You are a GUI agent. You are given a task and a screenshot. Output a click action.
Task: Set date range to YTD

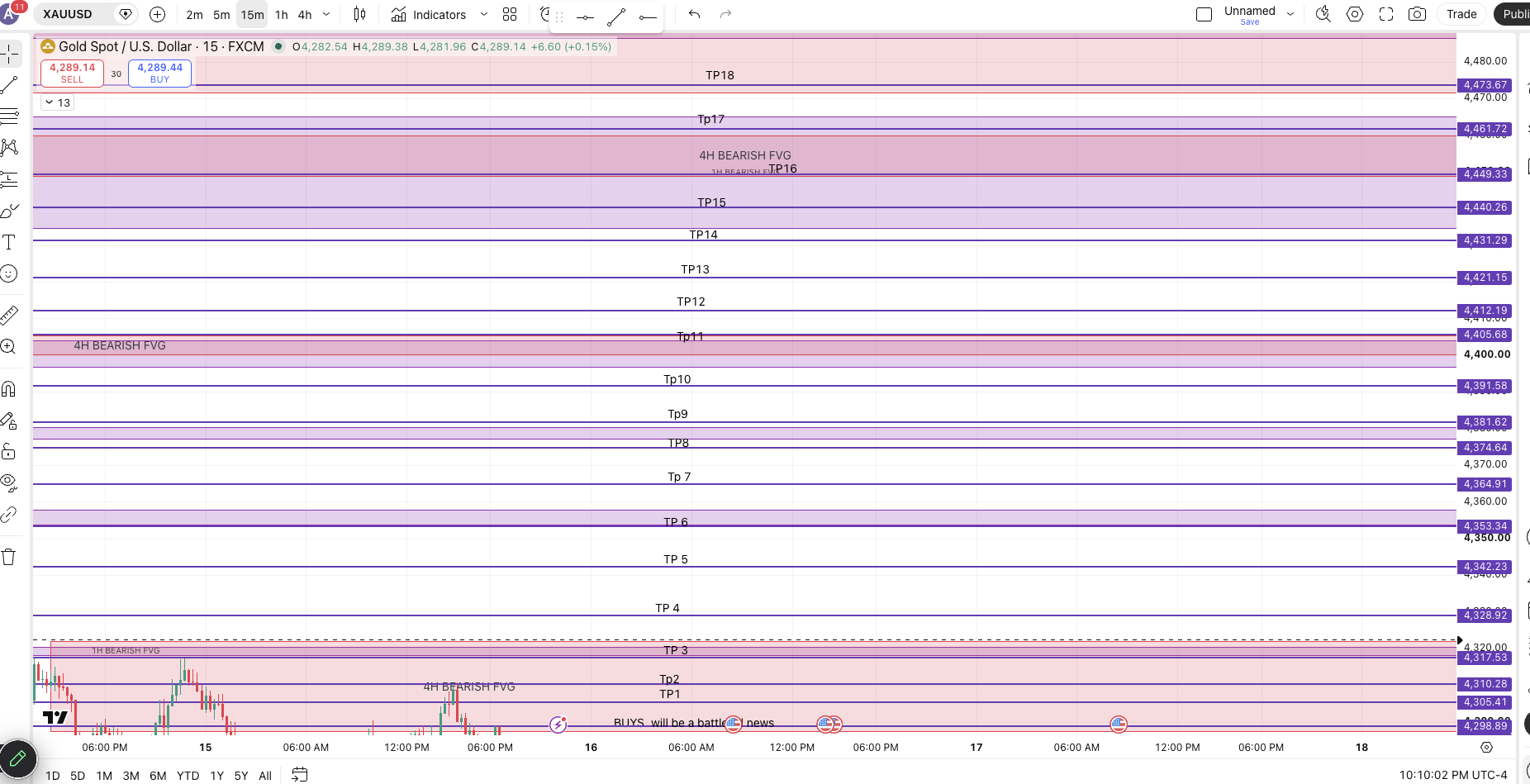click(x=188, y=776)
